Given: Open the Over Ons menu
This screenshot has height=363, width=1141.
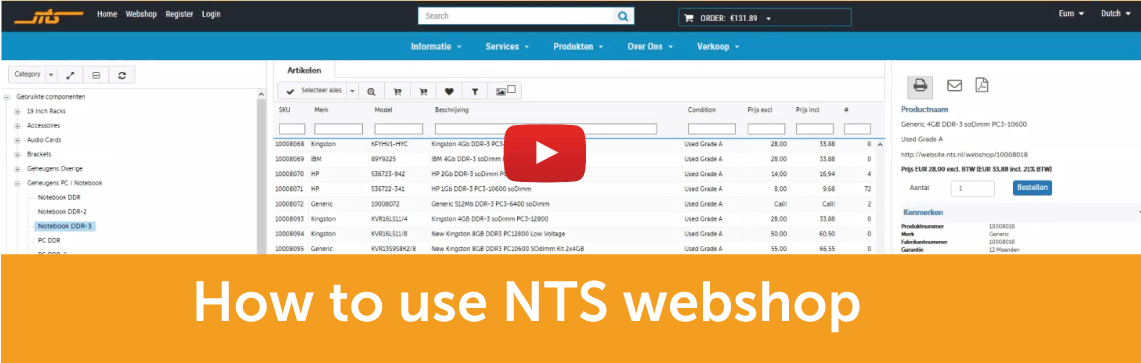Looking at the screenshot, I should pyautogui.click(x=649, y=47).
